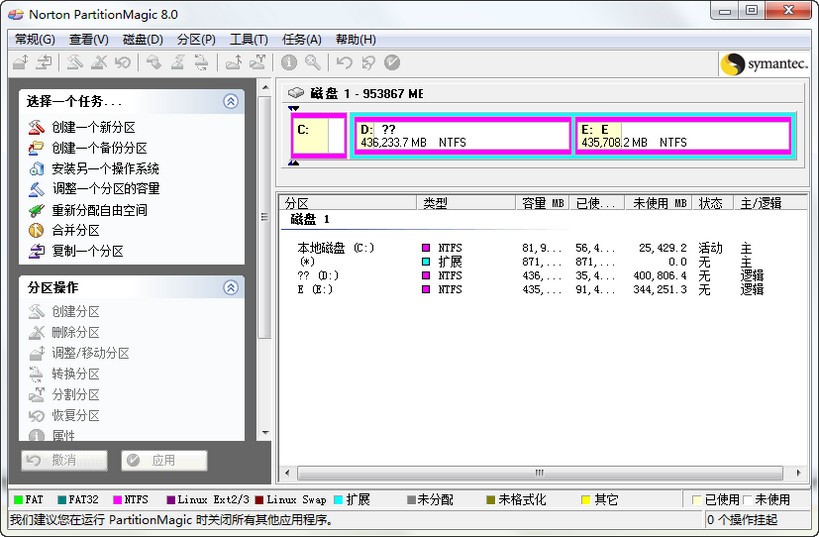Click the hammer icon for 调整一个分区的容量
Image resolution: width=819 pixels, height=537 pixels.
(36, 189)
